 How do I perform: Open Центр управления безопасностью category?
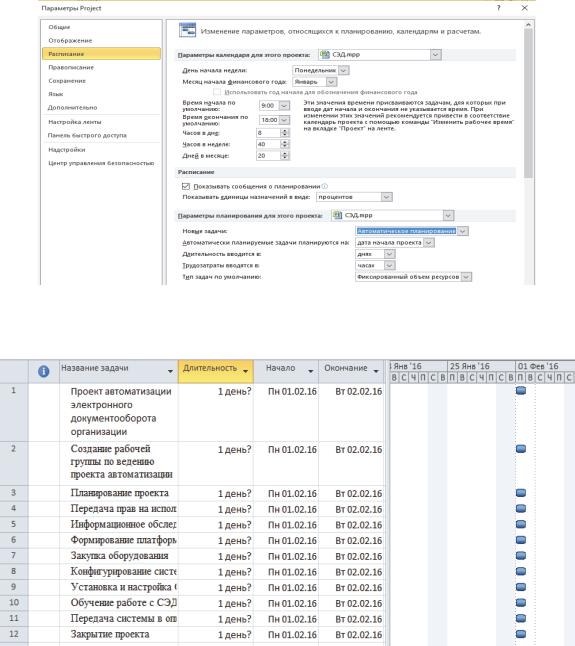point(101,163)
